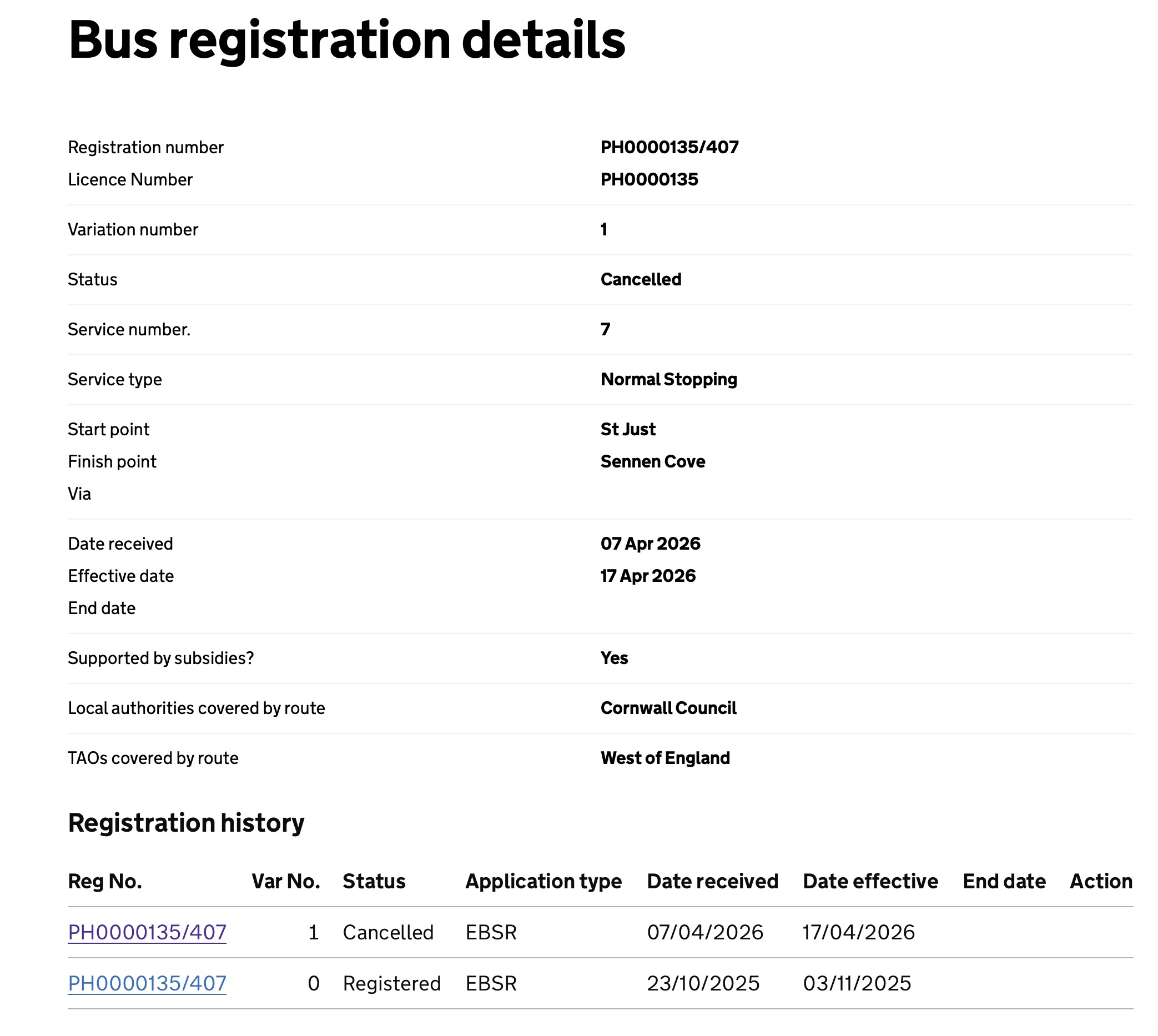
Task: Click the licence number value PH0000135
Action: 650,179
